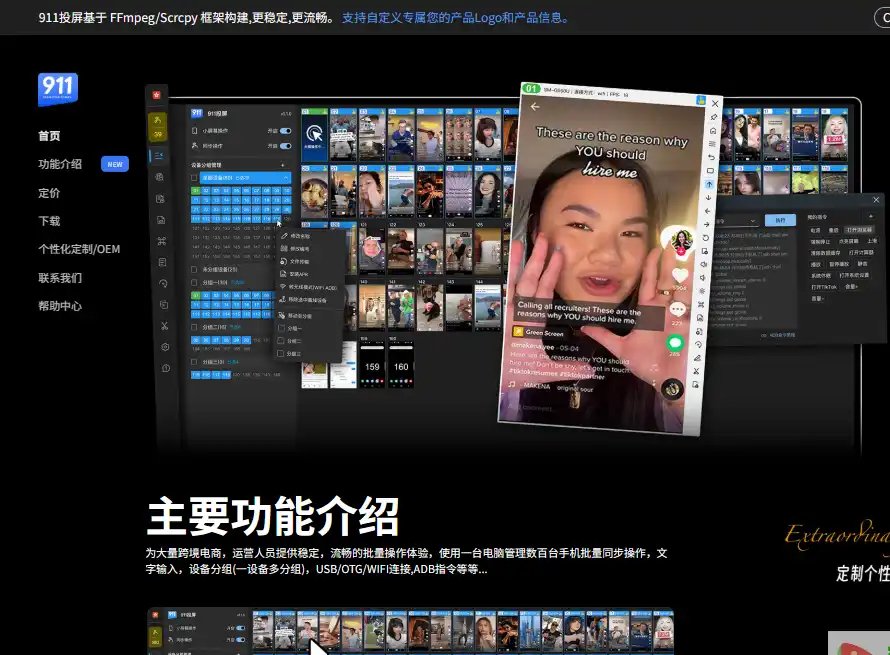
Task: Toggle the 同步操作 switch
Action: pos(286,146)
